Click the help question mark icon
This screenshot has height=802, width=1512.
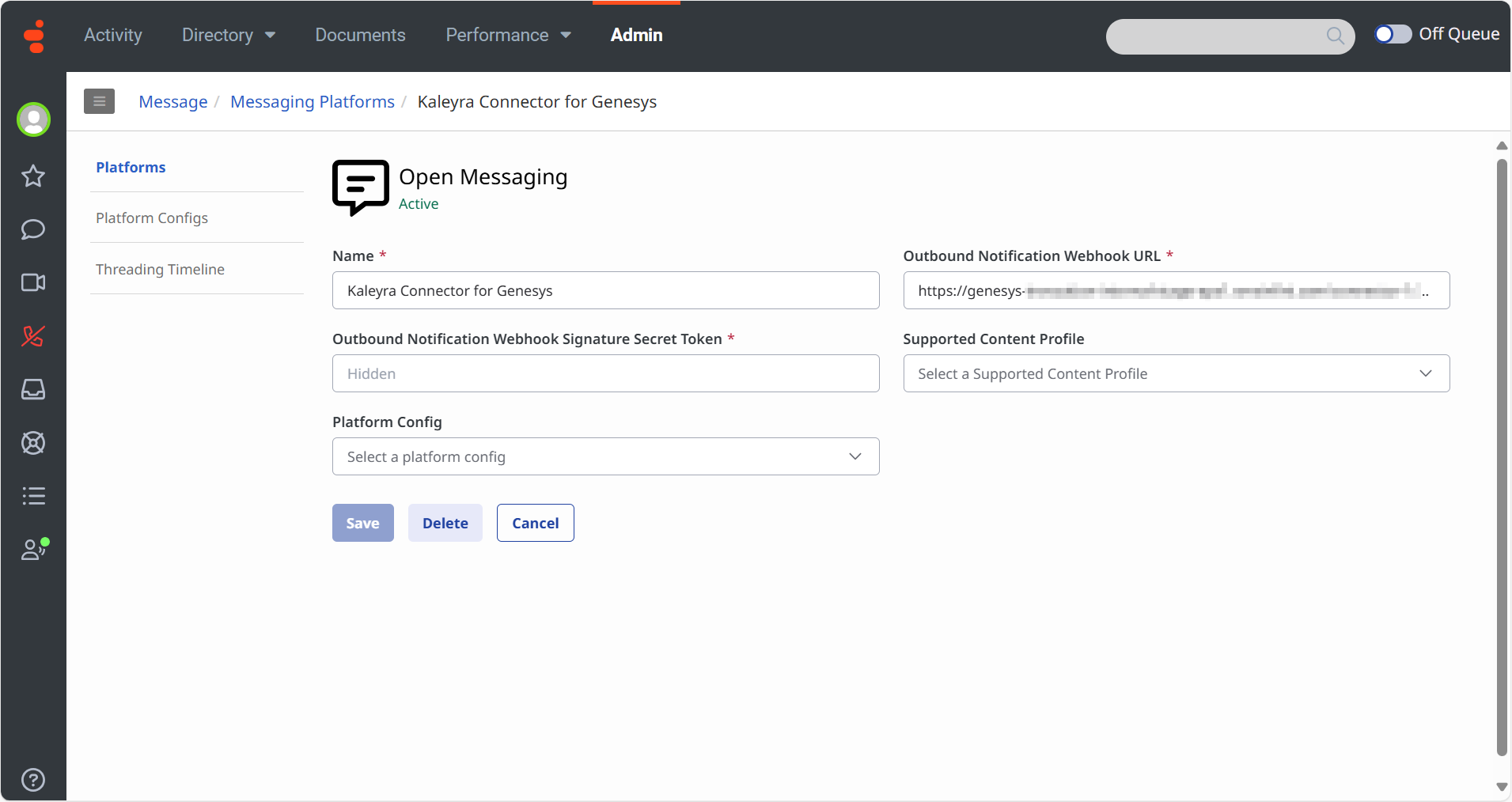[33, 780]
